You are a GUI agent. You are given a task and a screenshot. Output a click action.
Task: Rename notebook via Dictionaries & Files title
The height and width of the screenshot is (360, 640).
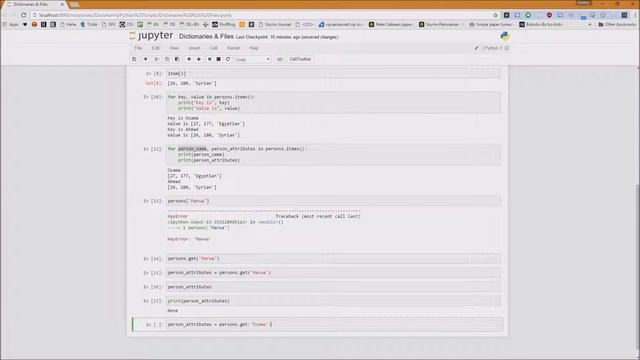coord(206,36)
